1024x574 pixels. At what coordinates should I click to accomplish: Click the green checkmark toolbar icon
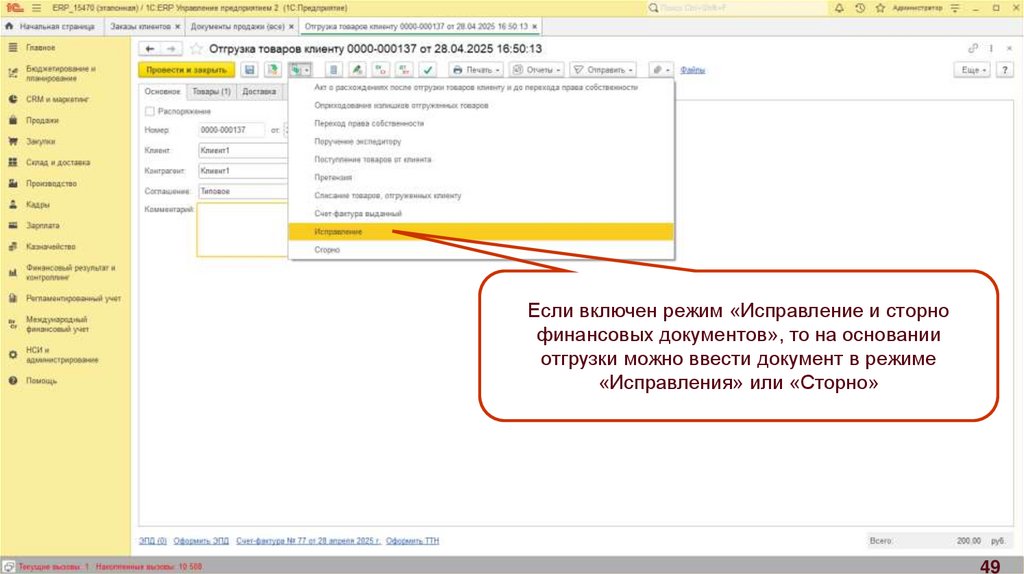pyautogui.click(x=427, y=69)
